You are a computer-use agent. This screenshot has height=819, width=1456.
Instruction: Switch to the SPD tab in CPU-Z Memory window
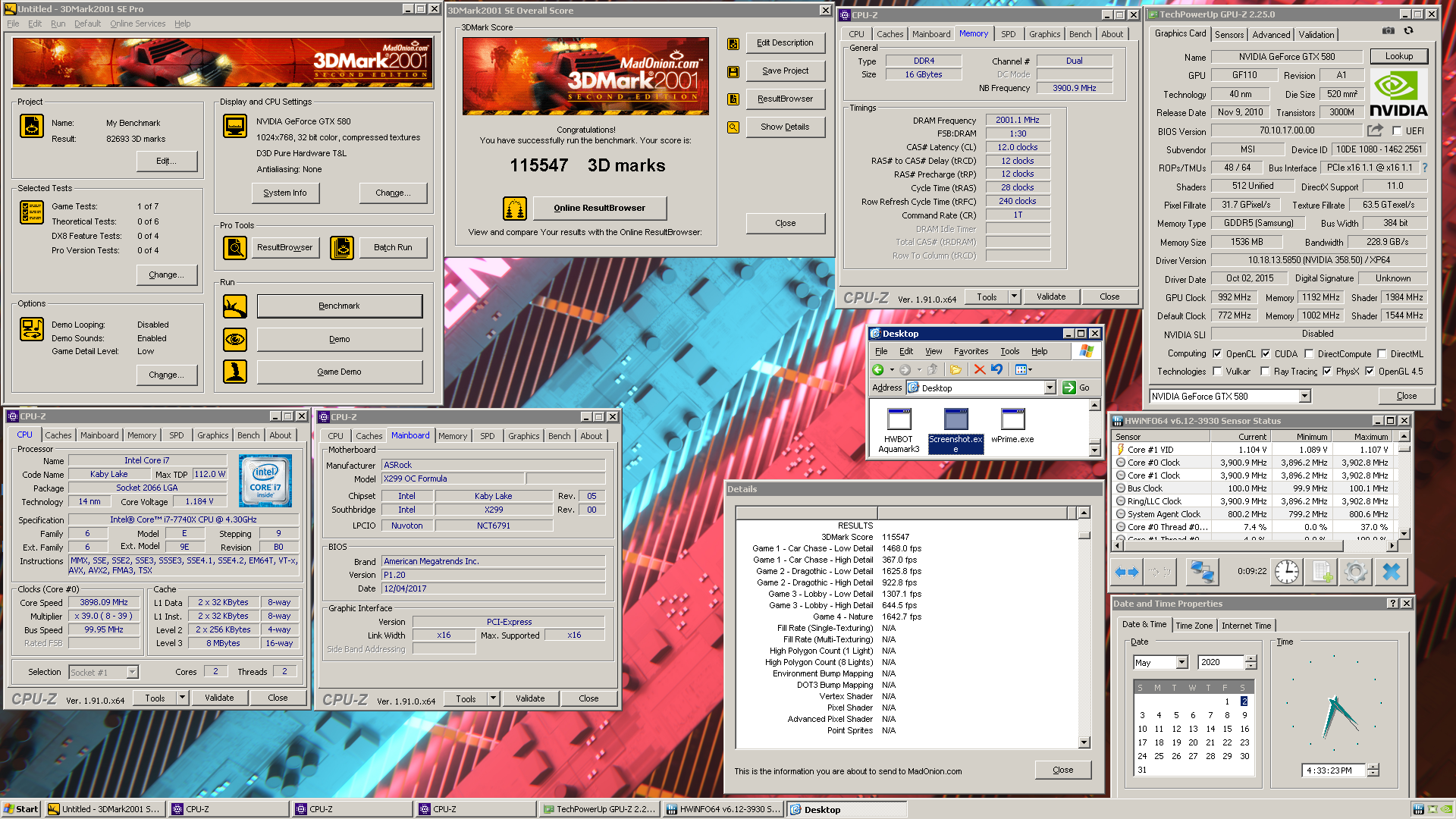[1008, 34]
